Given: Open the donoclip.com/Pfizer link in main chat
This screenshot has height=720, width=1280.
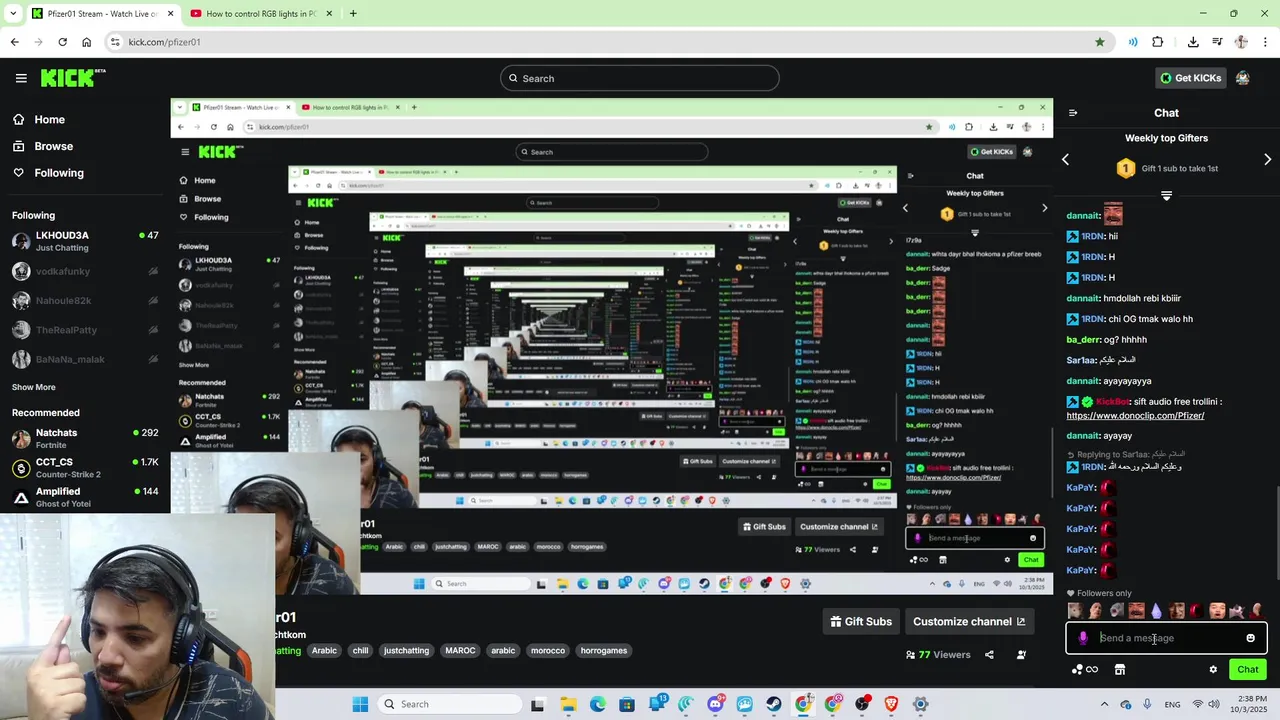Looking at the screenshot, I should [x=1135, y=416].
